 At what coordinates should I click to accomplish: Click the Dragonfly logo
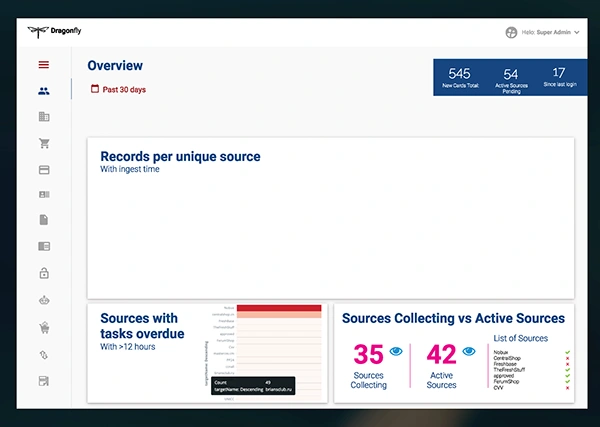tap(54, 31)
